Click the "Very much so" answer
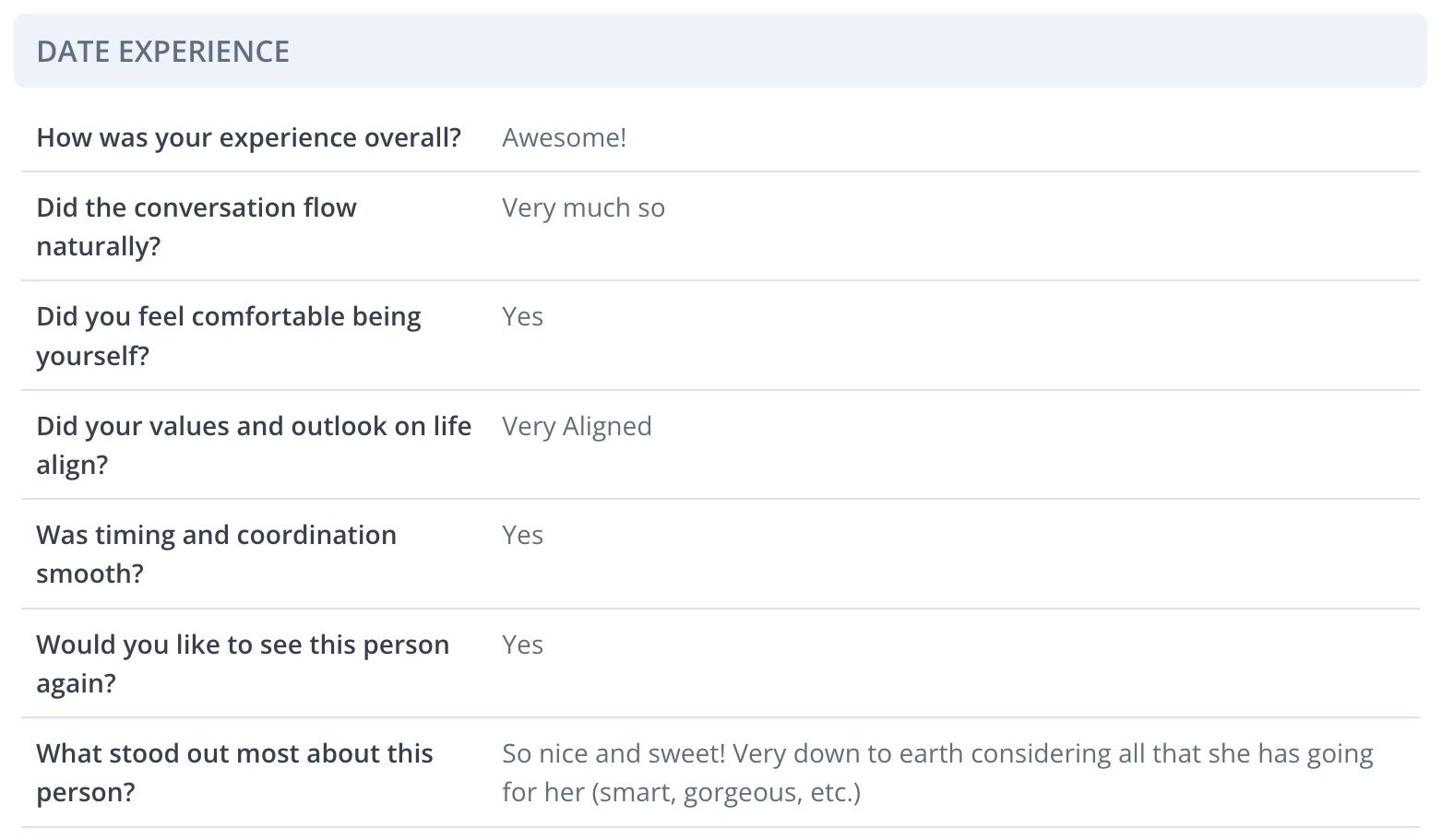The height and width of the screenshot is (840, 1442). click(x=583, y=208)
